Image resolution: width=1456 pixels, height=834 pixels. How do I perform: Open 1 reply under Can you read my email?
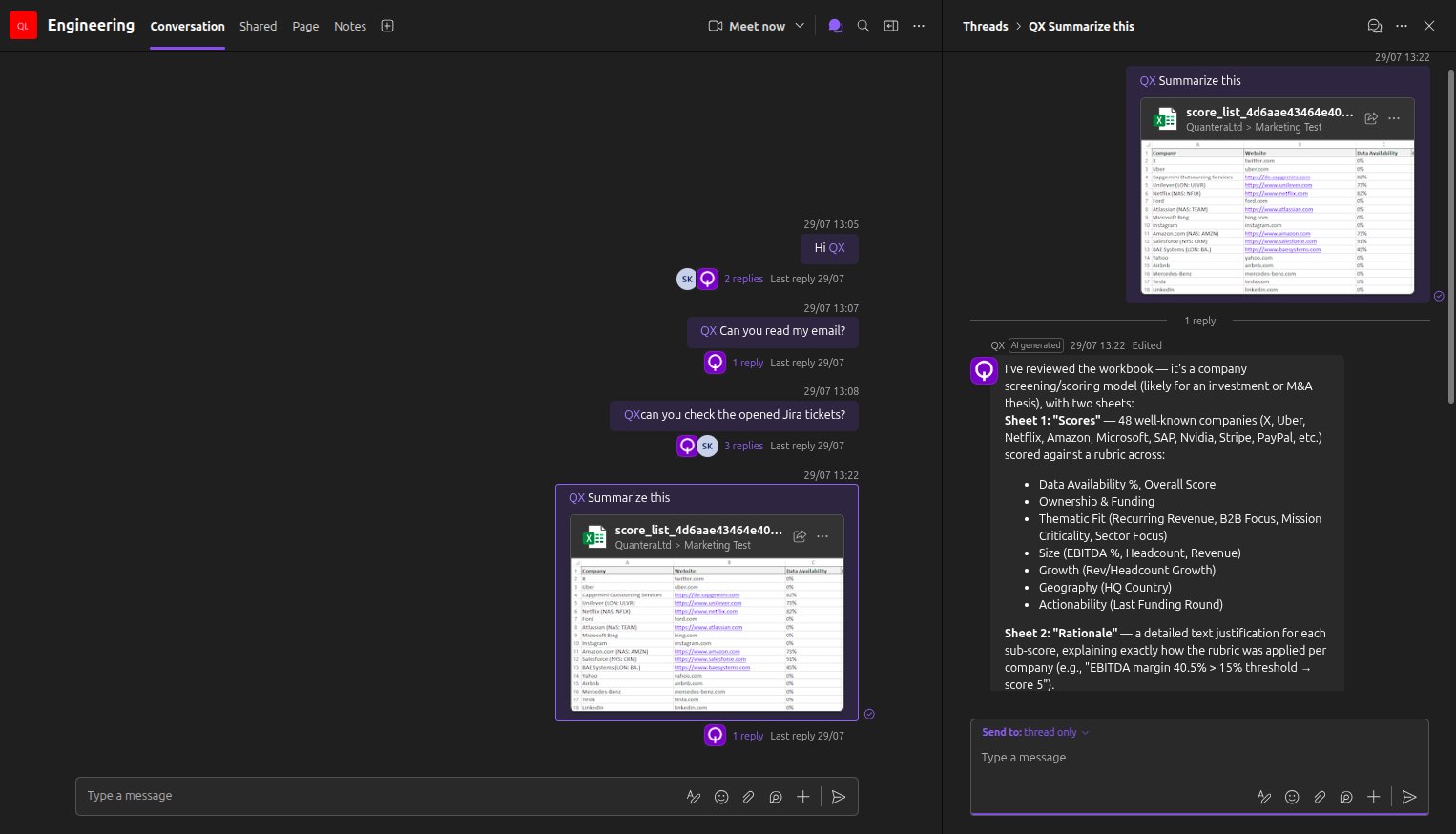[x=748, y=363]
